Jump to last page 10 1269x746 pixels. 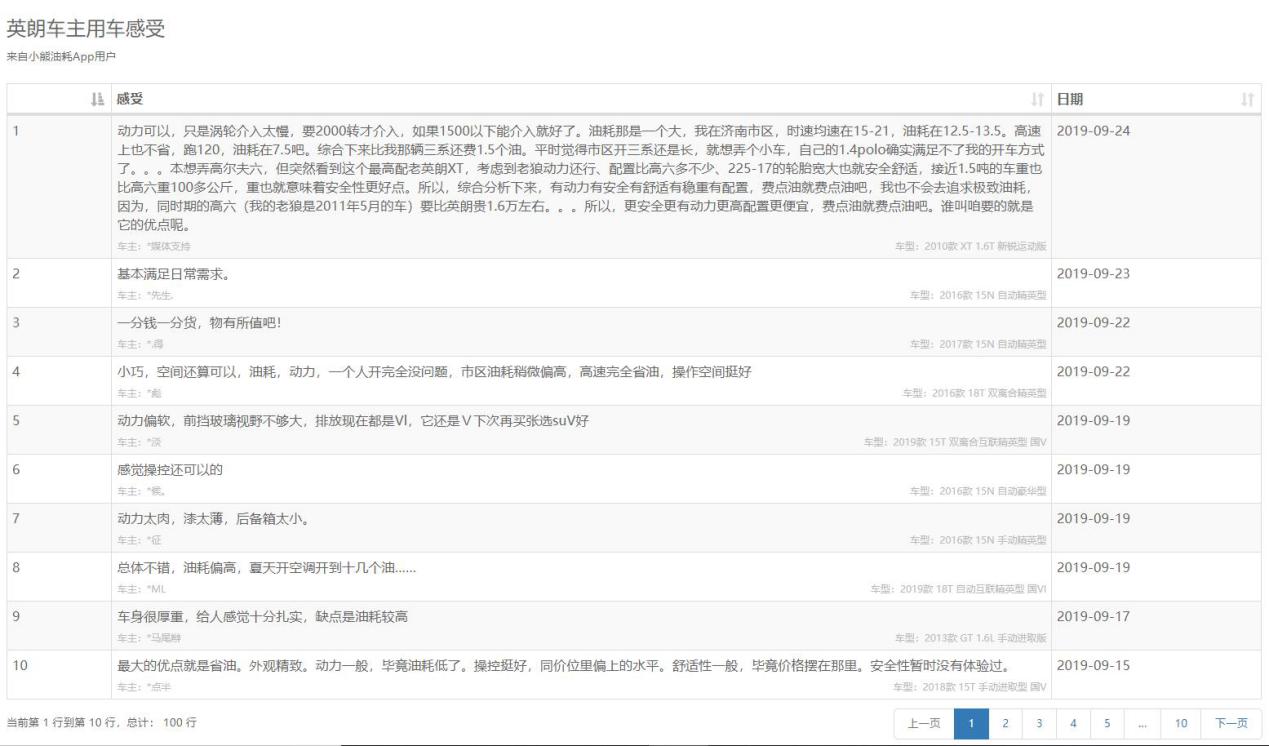(1181, 723)
